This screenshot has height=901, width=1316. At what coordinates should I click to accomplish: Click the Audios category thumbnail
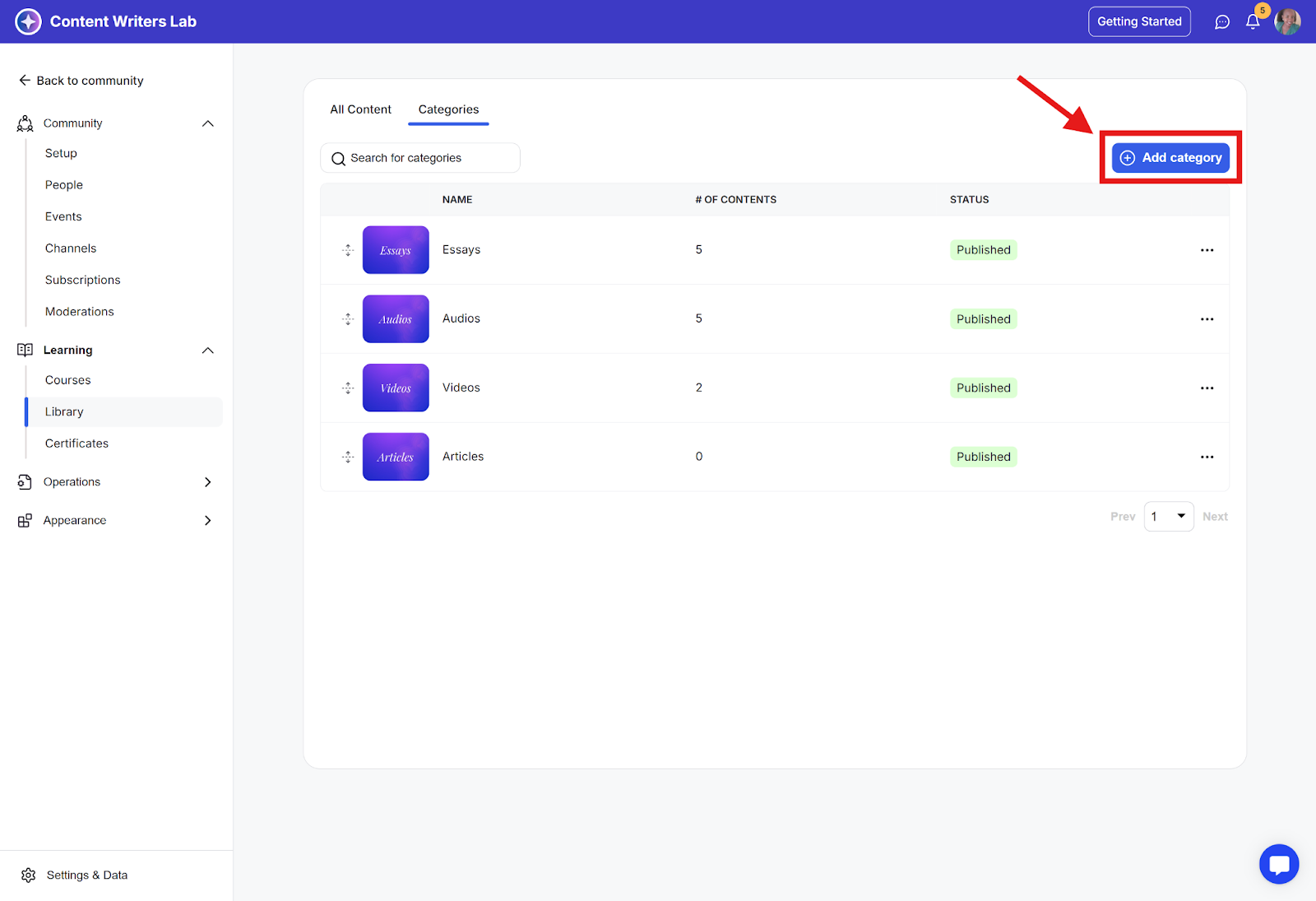tap(396, 319)
